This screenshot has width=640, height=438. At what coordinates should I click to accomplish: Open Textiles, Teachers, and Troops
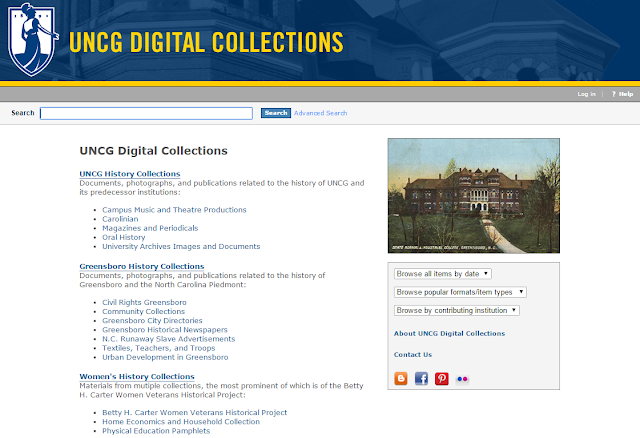click(x=158, y=348)
